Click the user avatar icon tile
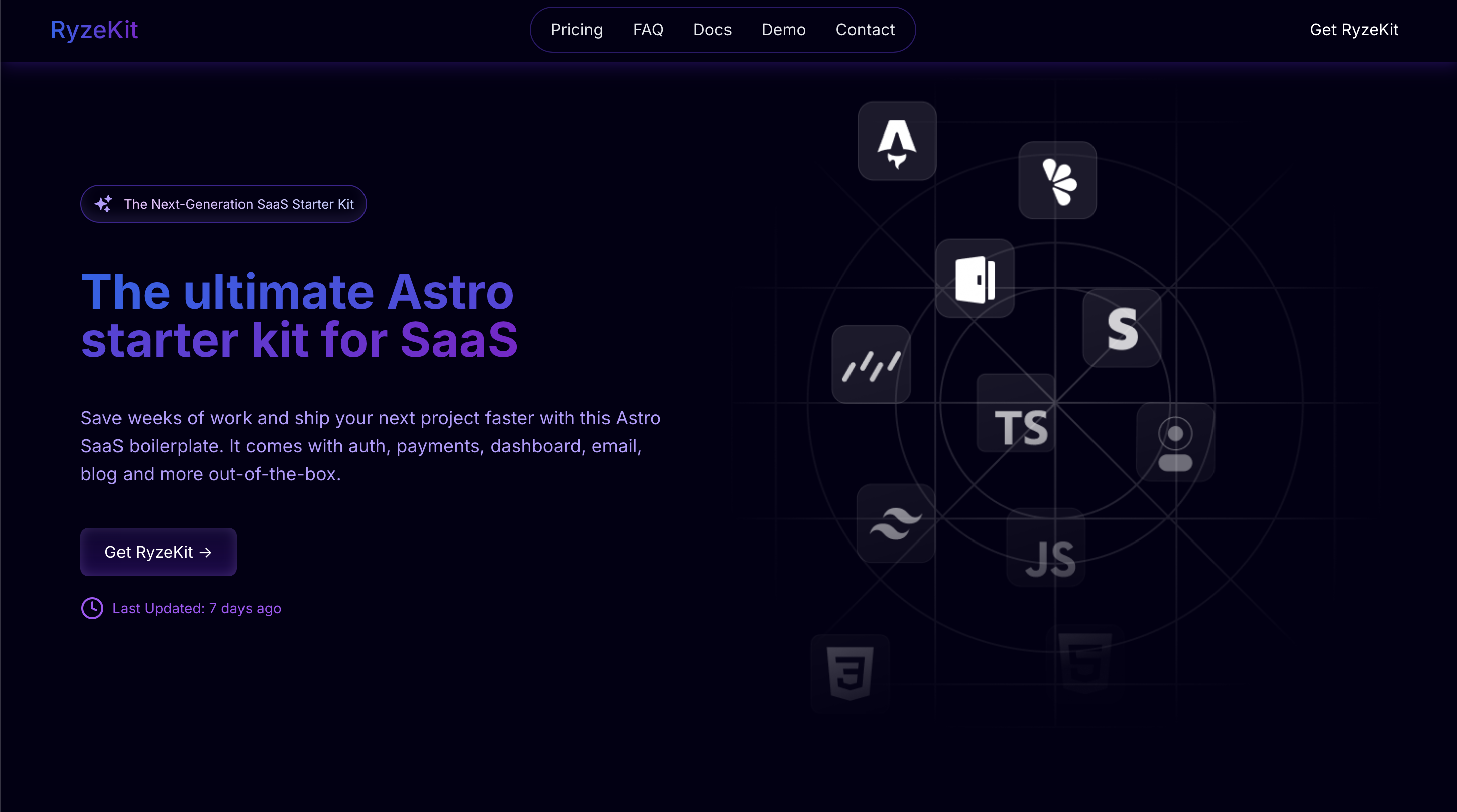1457x812 pixels. 1175,442
